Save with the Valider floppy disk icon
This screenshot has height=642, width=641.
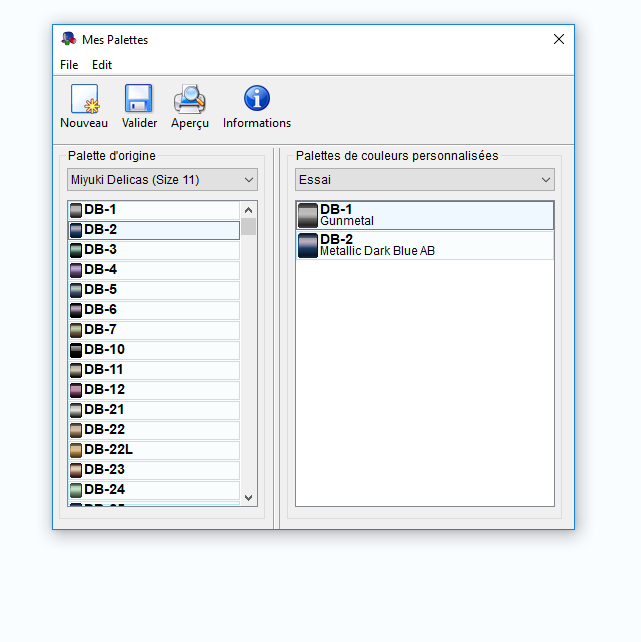point(139,98)
